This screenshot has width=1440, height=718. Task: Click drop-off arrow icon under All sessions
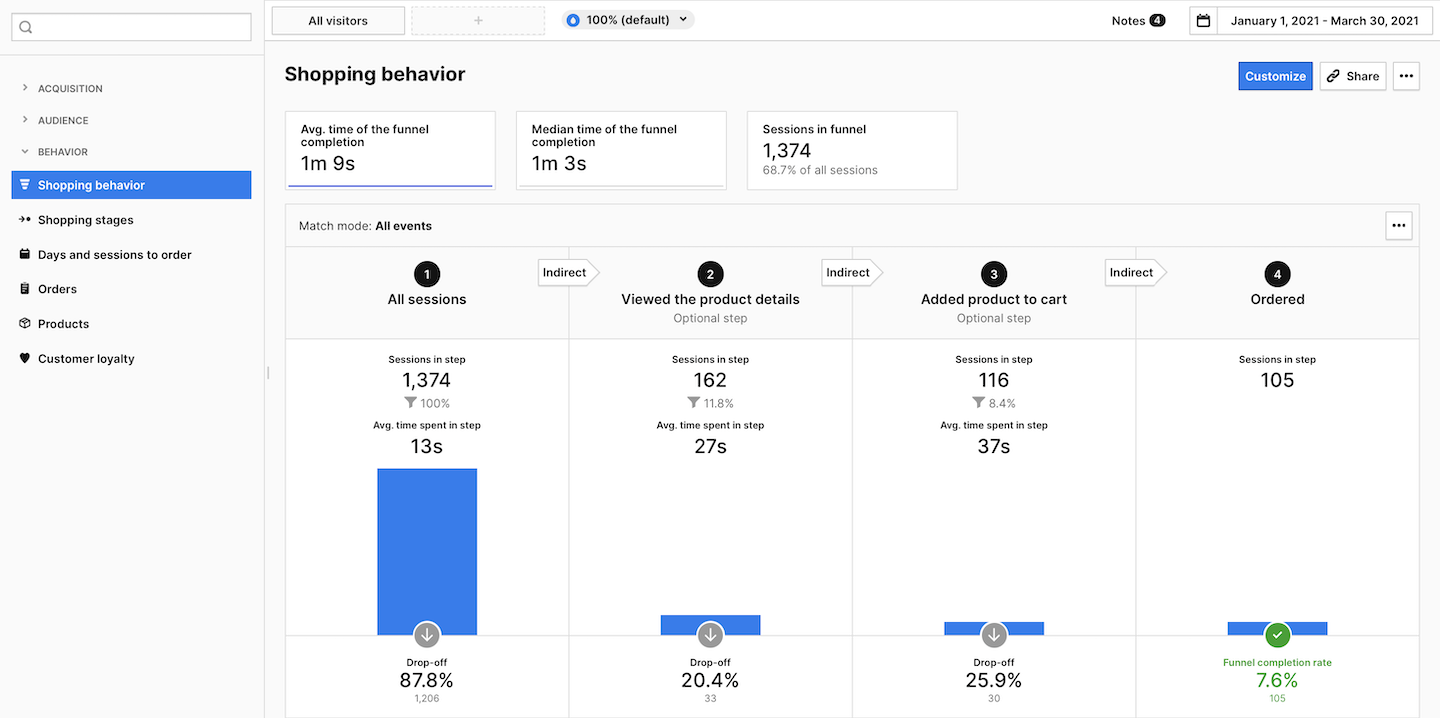(x=427, y=635)
